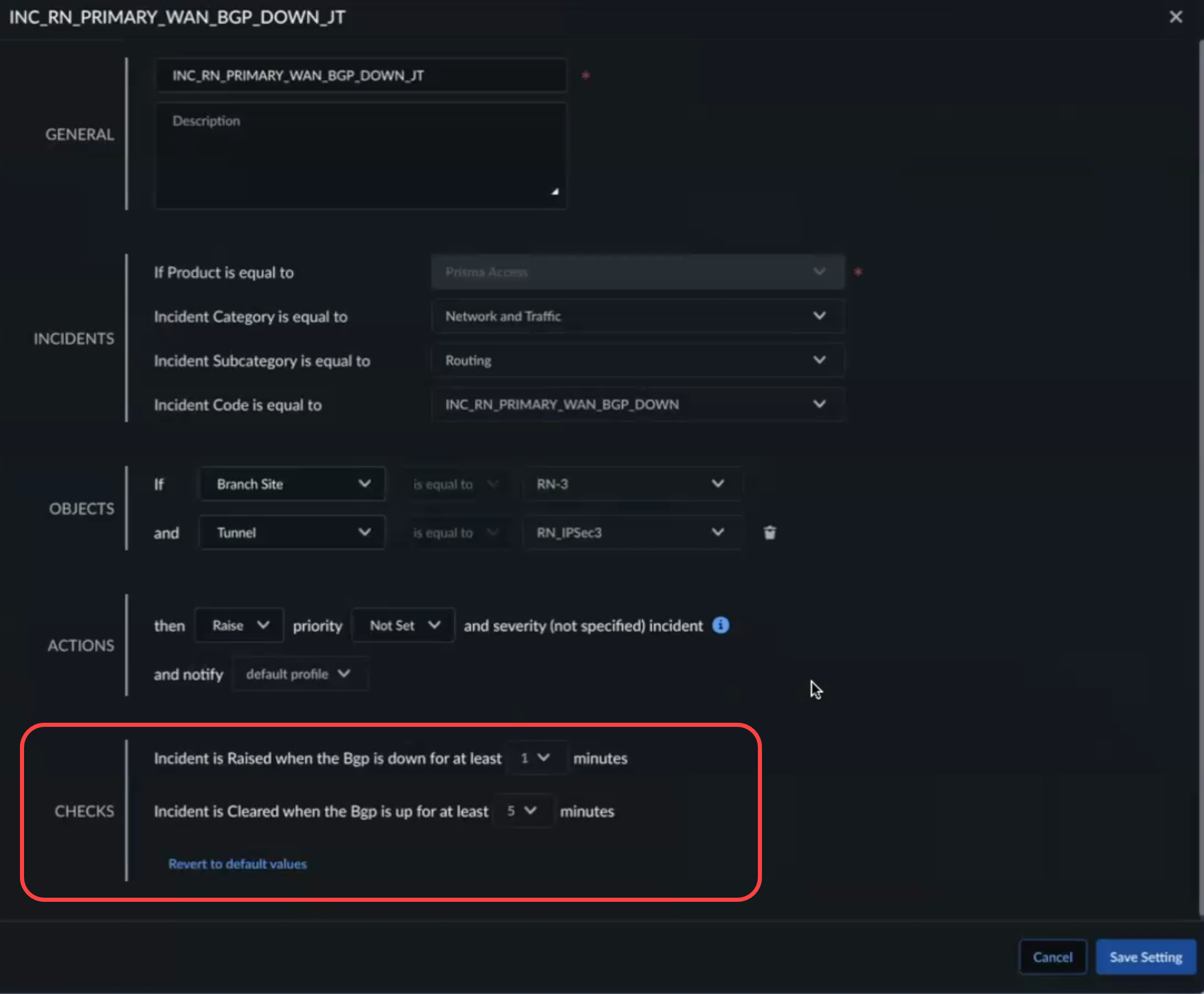Open the Incident Category dropdown
Viewport: 1204px width, 994px height.
[638, 316]
